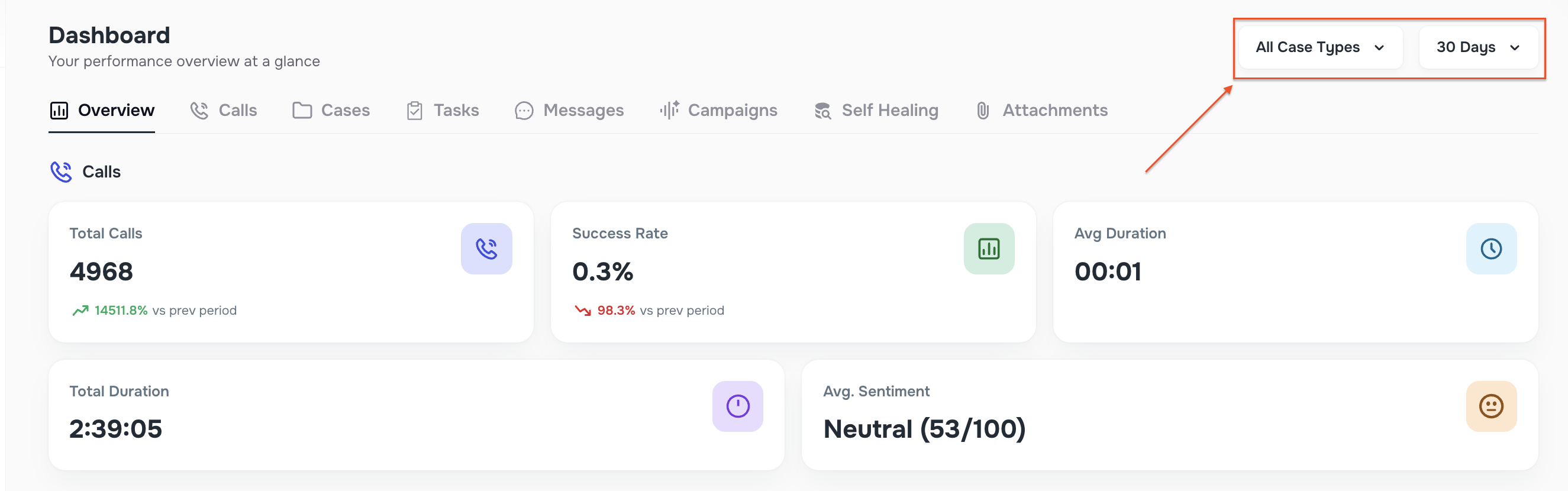This screenshot has height=491, width=1568.
Task: Click the Neutral (53/100) sentiment value
Action: click(x=924, y=429)
